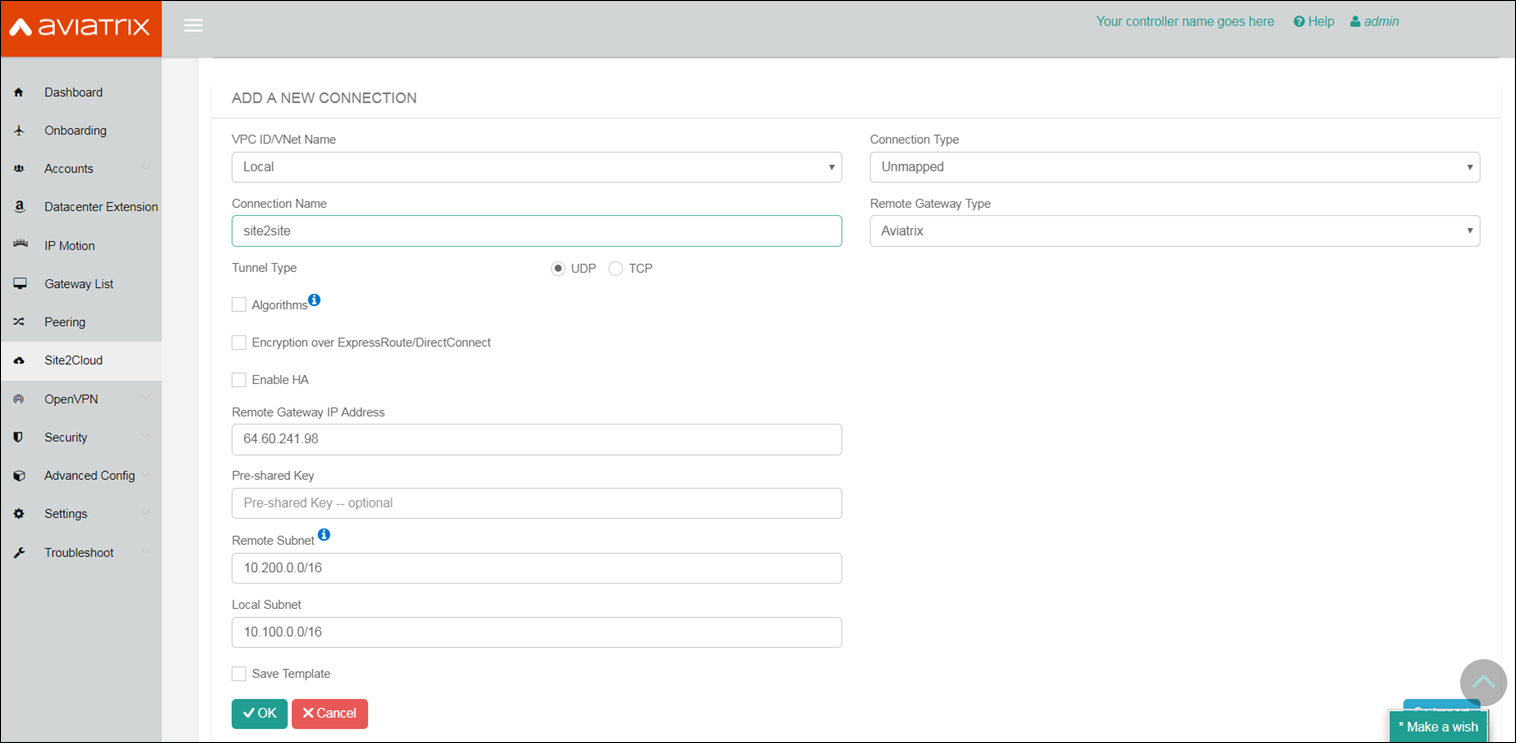Click the Aviatrix logo

(x=80, y=28)
